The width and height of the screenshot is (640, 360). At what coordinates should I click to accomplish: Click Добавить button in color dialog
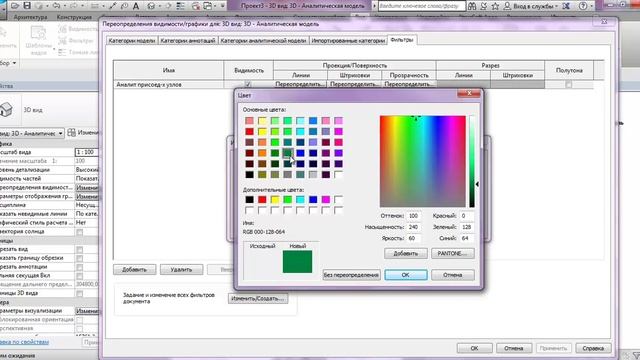click(406, 253)
